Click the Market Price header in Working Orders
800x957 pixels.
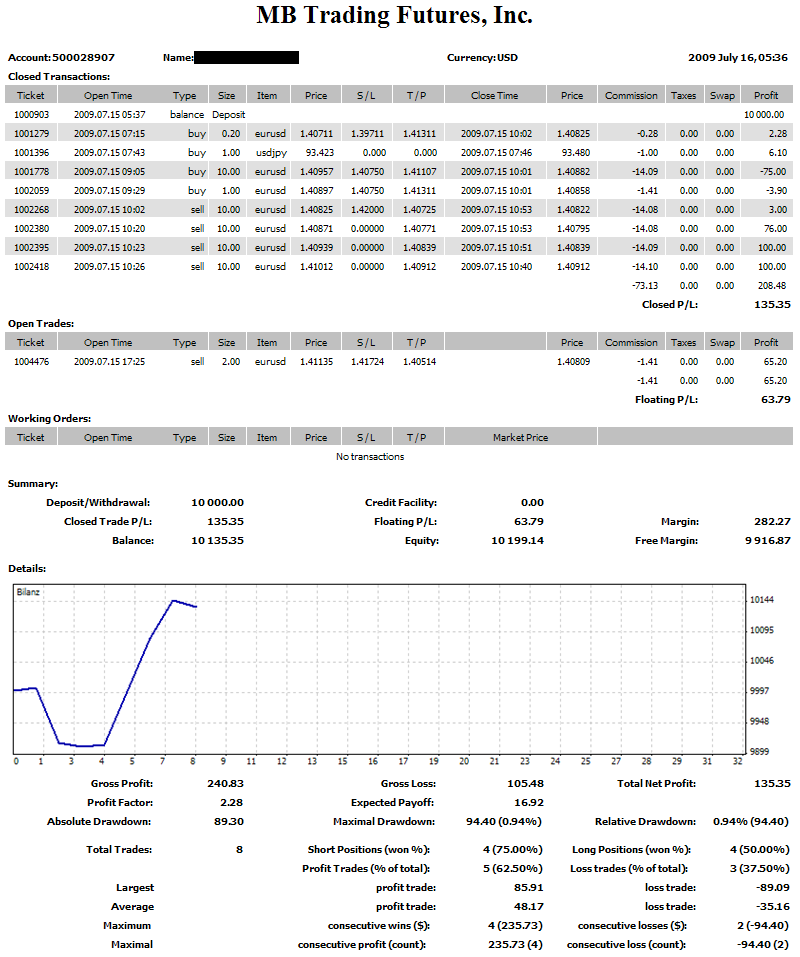pos(520,437)
